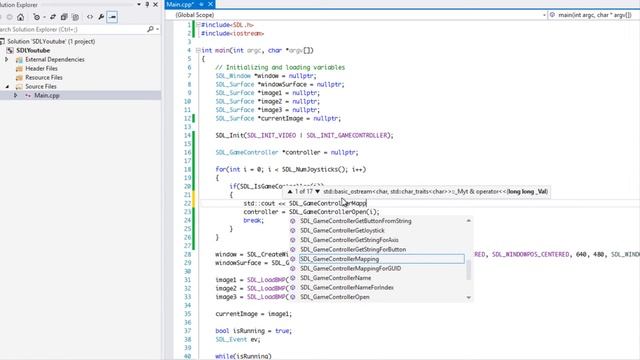Image resolution: width=640 pixels, height=360 pixels.
Task: Click the search magnifier icon in Solution Explorer
Action: 150,29
